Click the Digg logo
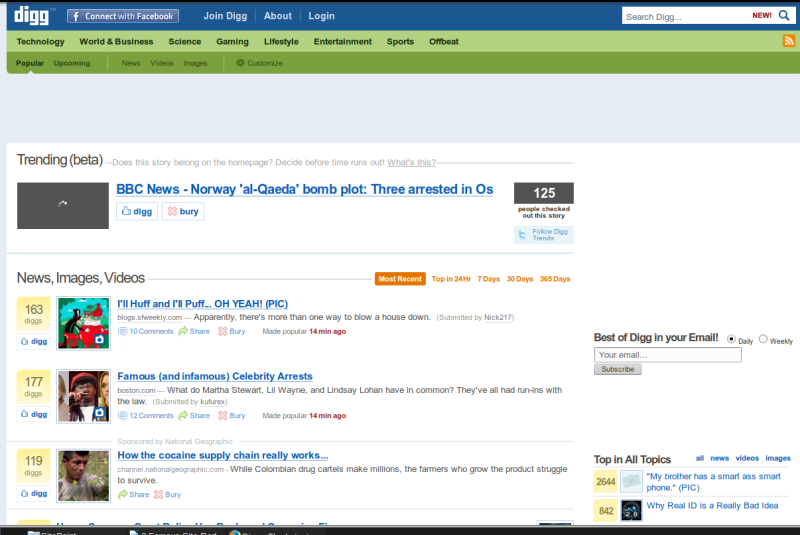The image size is (800, 535). [33, 14]
